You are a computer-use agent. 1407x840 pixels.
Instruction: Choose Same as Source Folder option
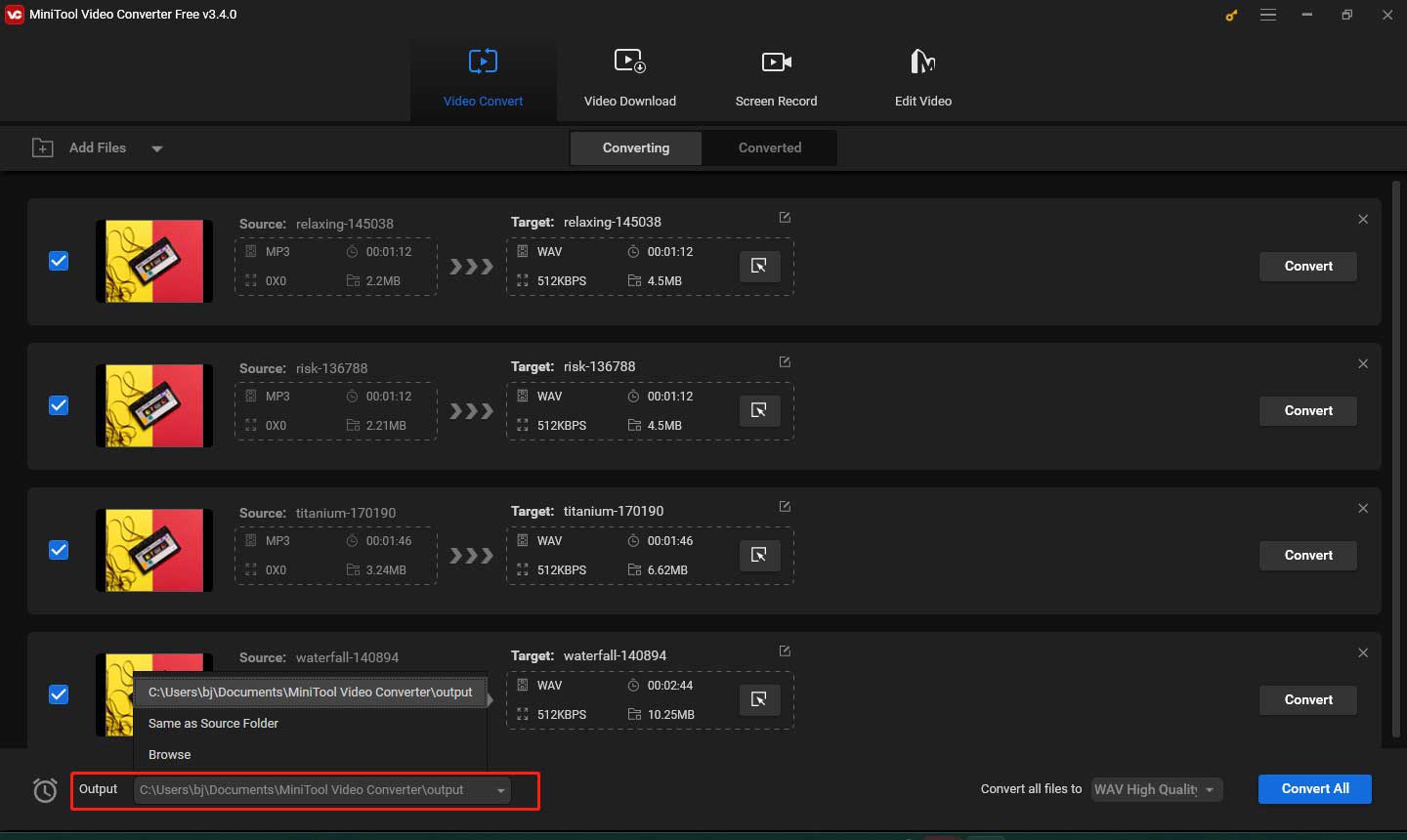point(310,723)
